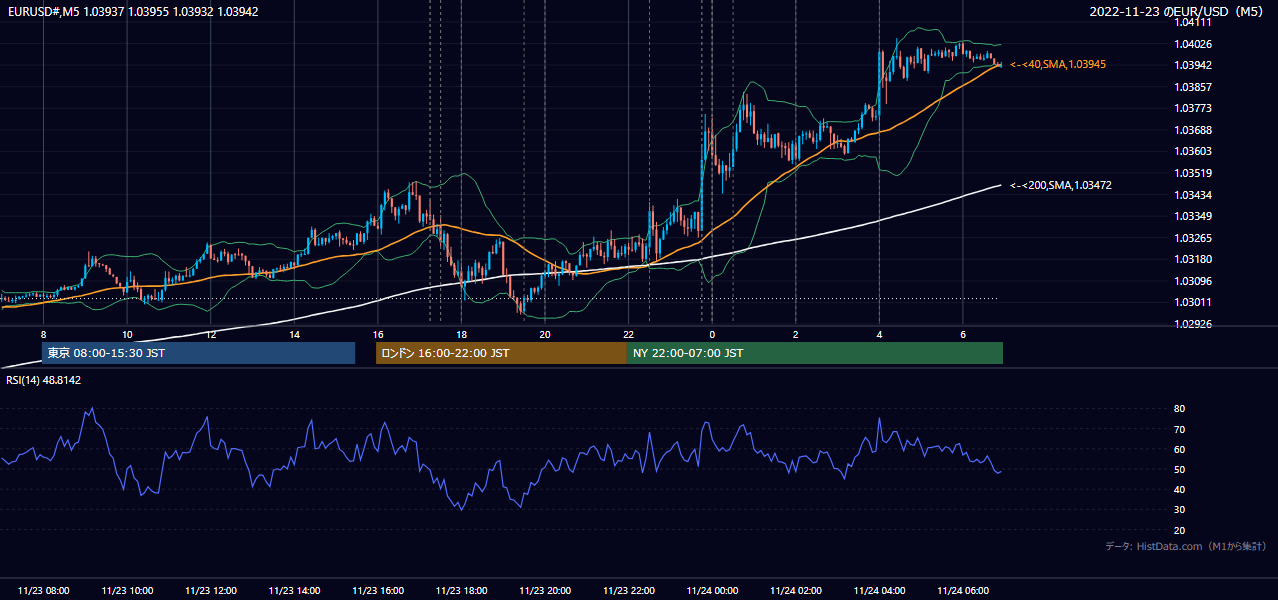Click hour tick 6 under the price chart

962,334
